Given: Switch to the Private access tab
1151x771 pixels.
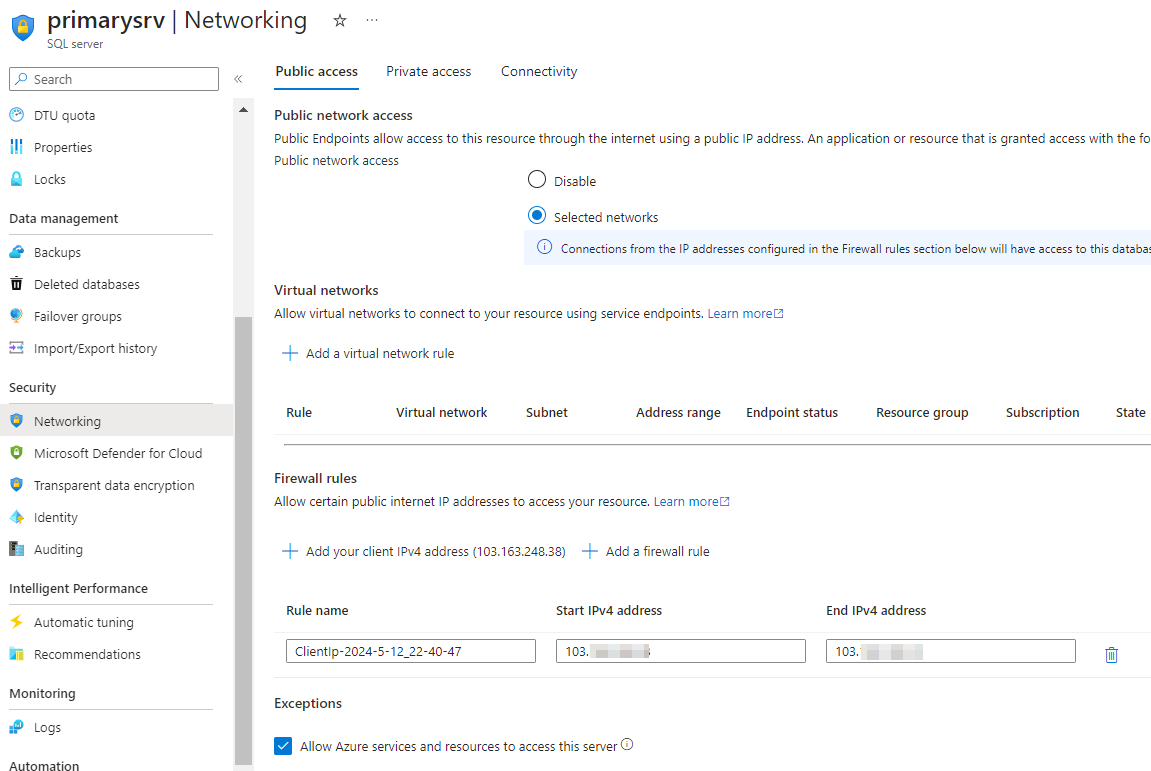Looking at the screenshot, I should pyautogui.click(x=429, y=71).
